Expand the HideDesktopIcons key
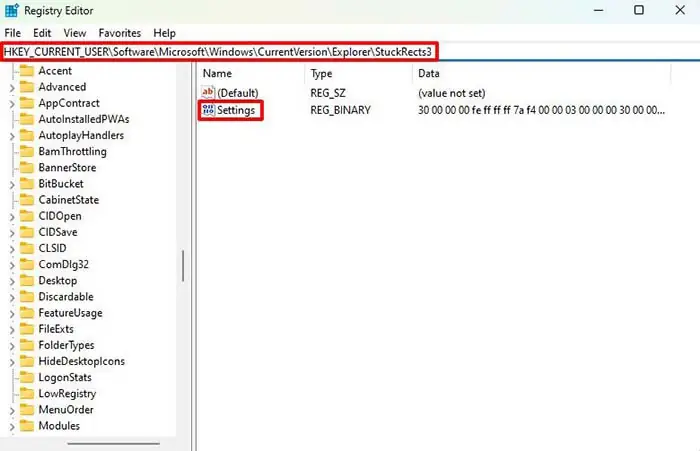The height and width of the screenshot is (451, 700). 12,362
